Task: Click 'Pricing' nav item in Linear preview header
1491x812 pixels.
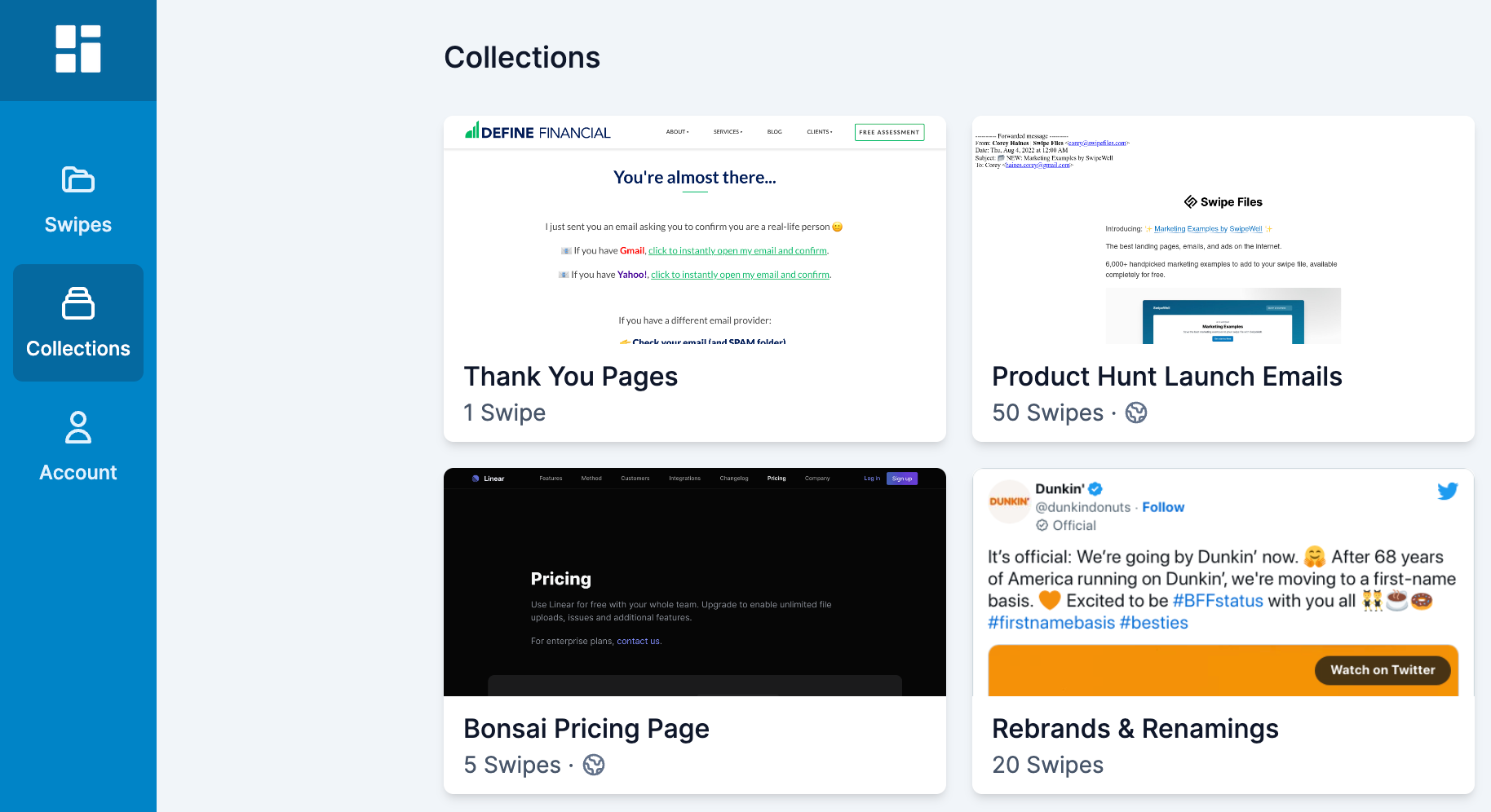Action: coord(776,479)
